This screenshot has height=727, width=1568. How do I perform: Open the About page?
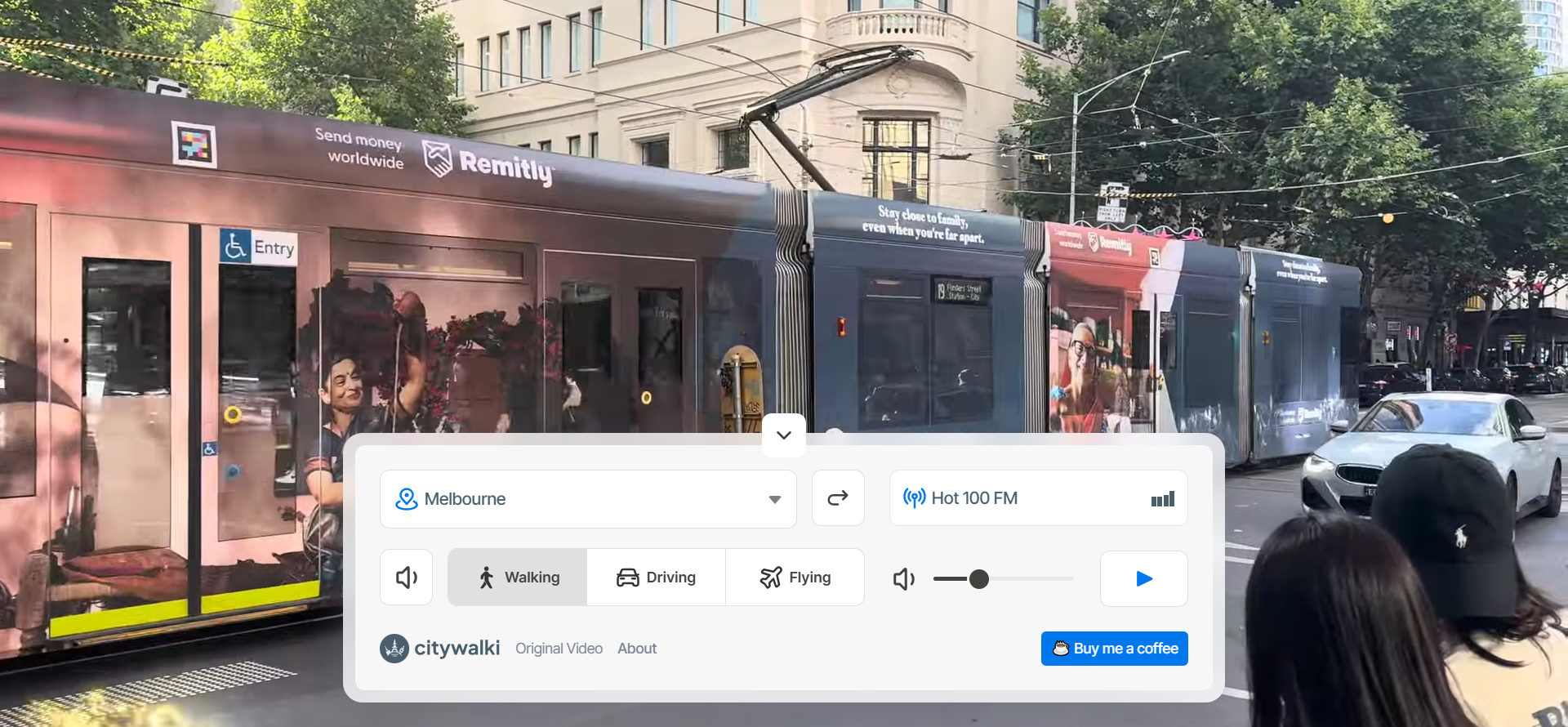637,649
